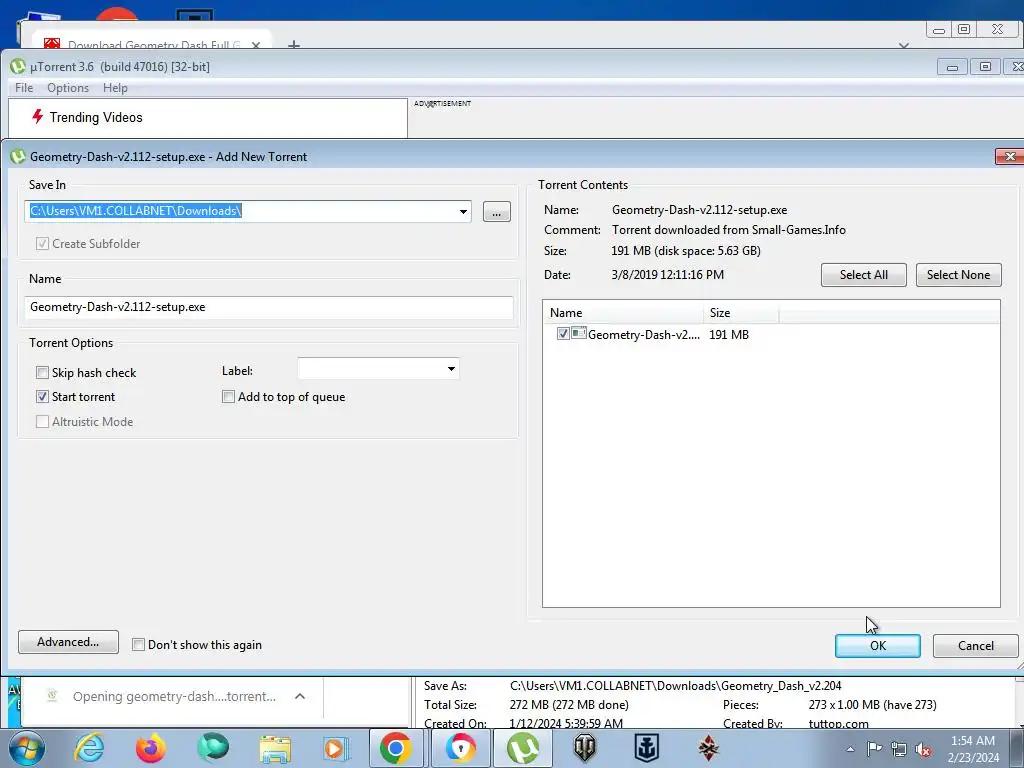Launch World of Warships anchor icon
The width and height of the screenshot is (1024, 768).
647,748
